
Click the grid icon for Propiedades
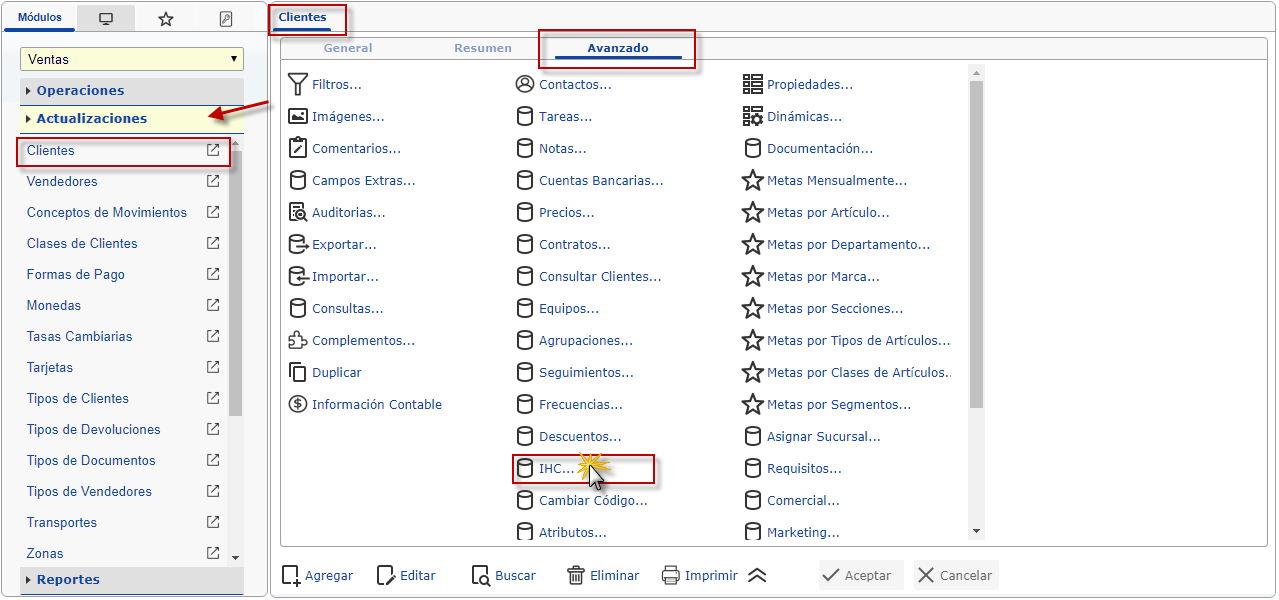click(753, 84)
